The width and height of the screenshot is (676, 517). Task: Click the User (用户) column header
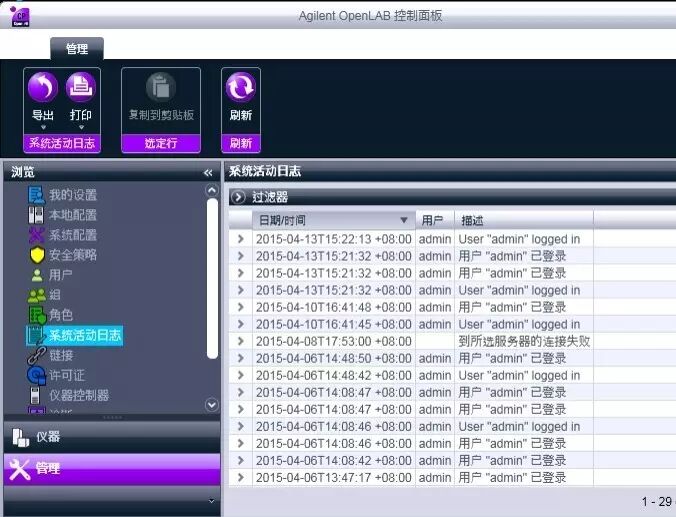pos(435,220)
